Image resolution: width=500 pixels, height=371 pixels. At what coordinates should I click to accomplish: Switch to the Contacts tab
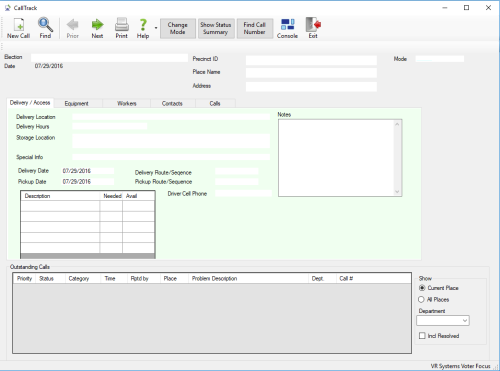click(172, 103)
